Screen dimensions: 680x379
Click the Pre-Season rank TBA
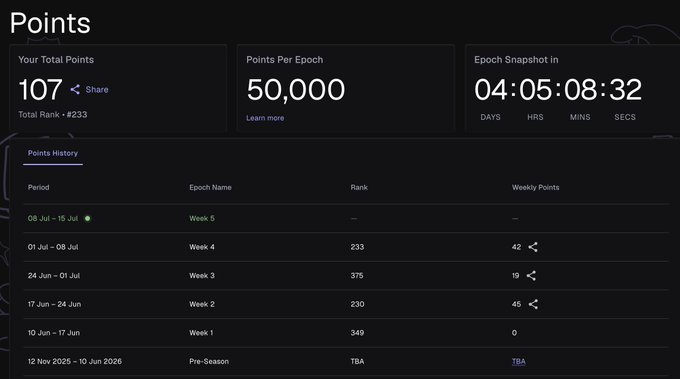[x=357, y=361]
